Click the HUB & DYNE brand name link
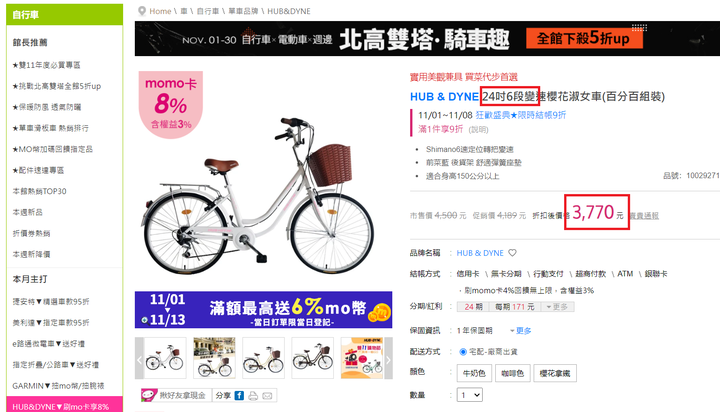The image size is (720, 412). [x=480, y=253]
